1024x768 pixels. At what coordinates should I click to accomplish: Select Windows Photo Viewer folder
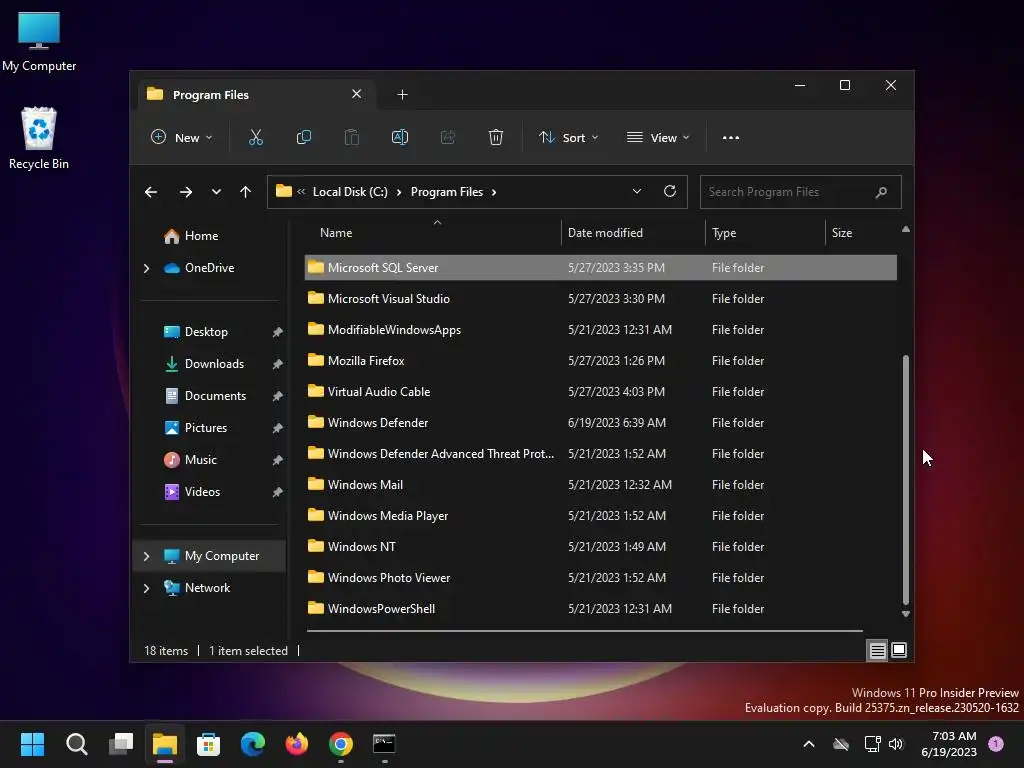coord(600,578)
